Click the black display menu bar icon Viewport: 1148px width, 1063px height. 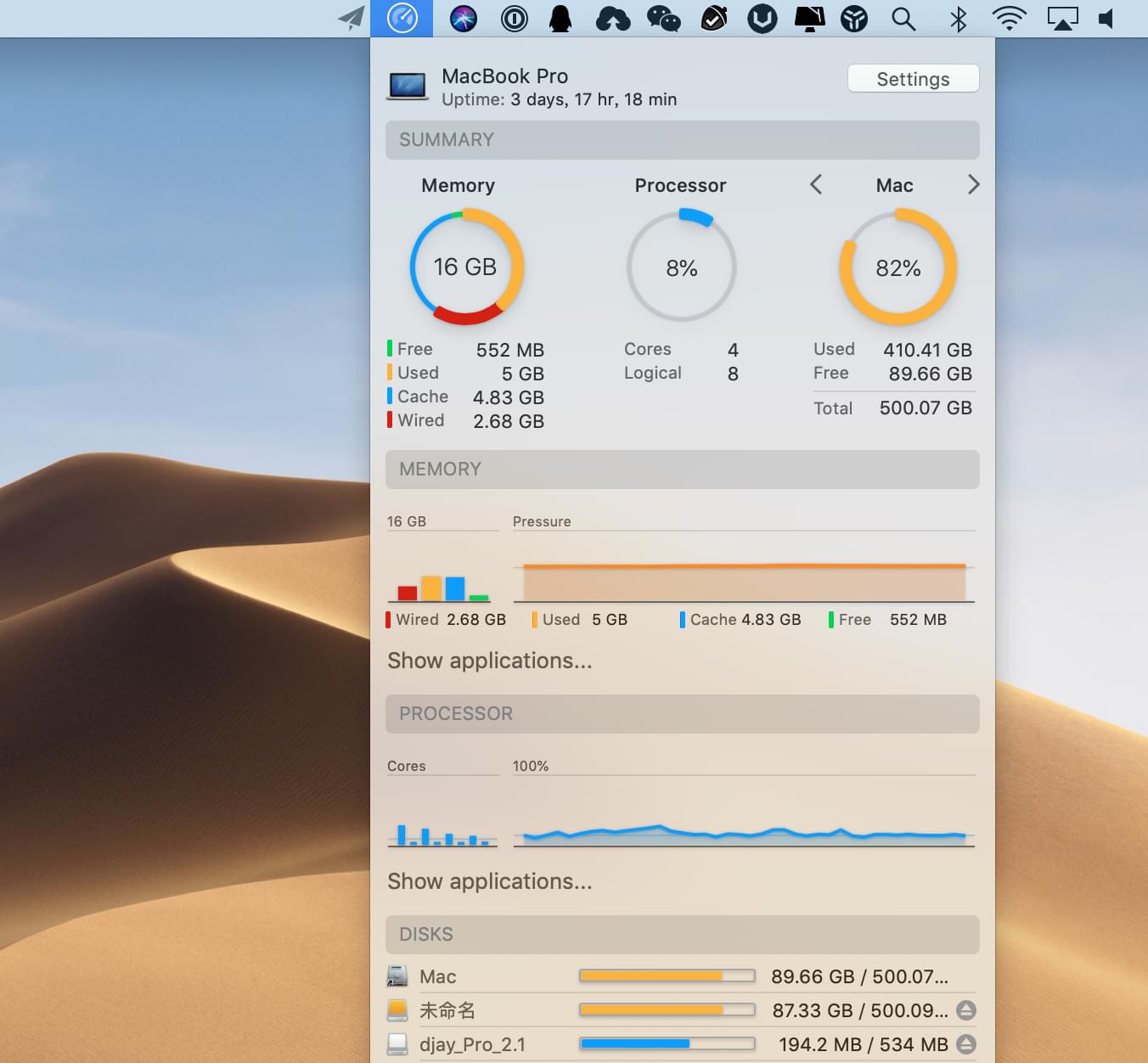tap(809, 19)
